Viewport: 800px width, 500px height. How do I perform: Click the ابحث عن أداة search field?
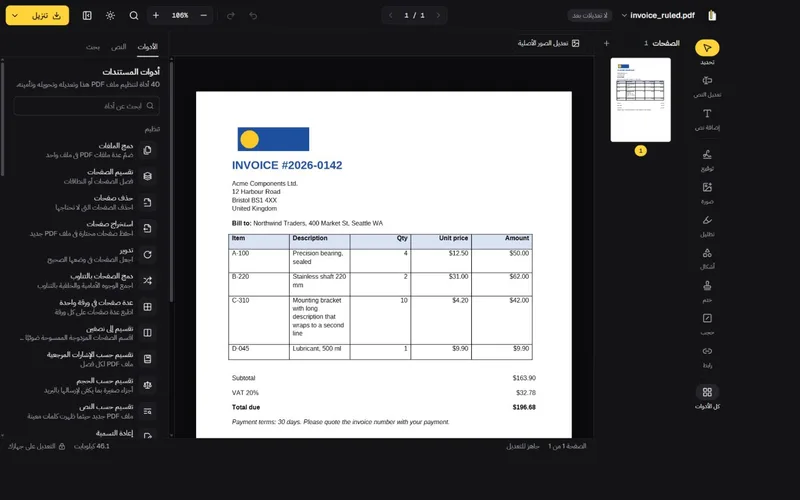pos(86,106)
